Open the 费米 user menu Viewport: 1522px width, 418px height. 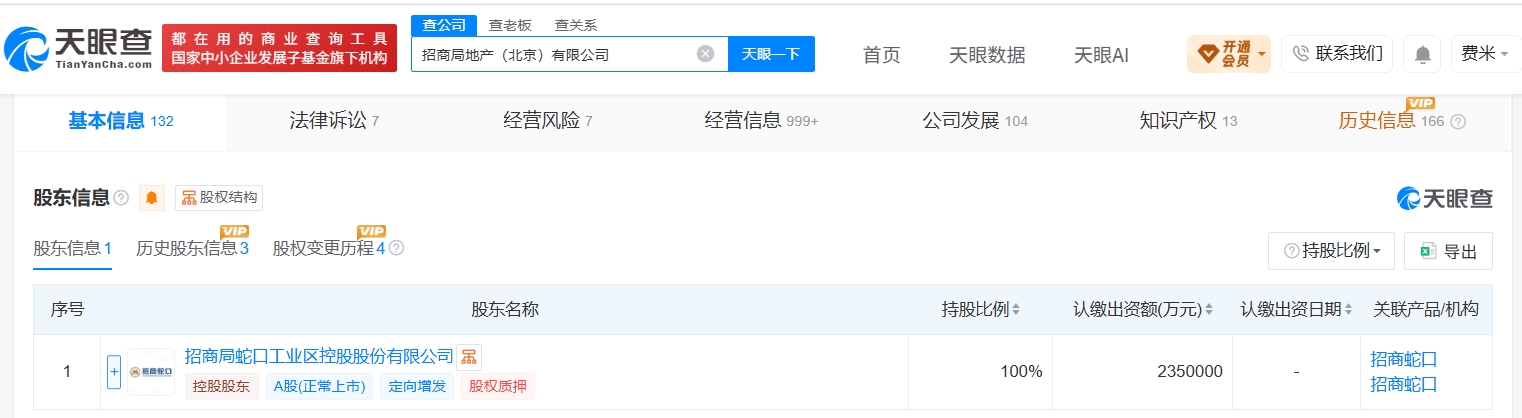1485,54
